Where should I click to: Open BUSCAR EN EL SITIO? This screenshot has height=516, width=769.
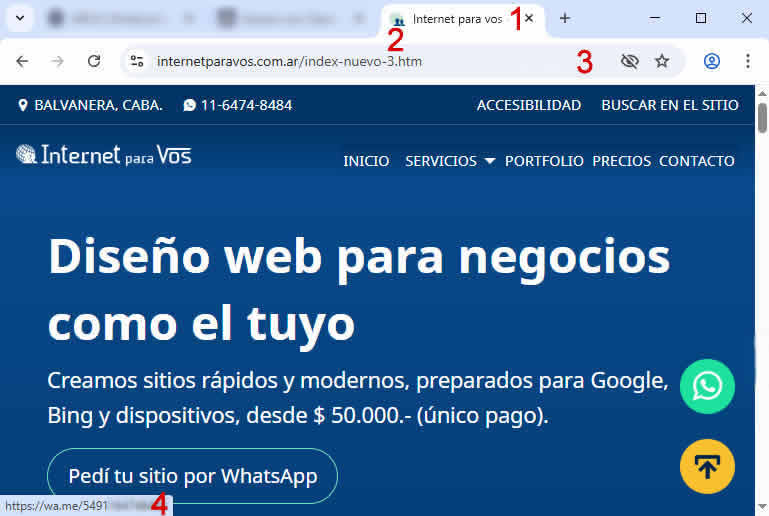[670, 105]
